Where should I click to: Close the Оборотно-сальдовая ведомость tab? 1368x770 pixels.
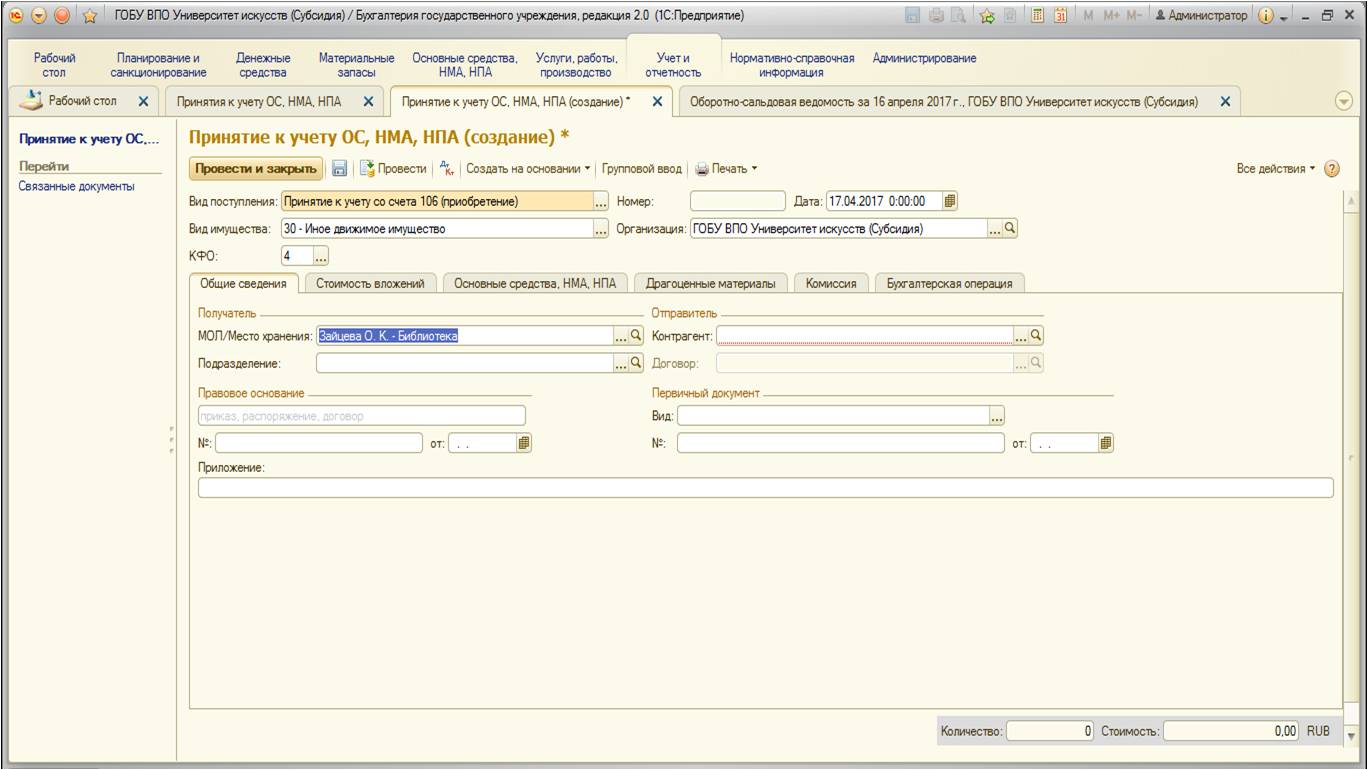(x=1225, y=101)
